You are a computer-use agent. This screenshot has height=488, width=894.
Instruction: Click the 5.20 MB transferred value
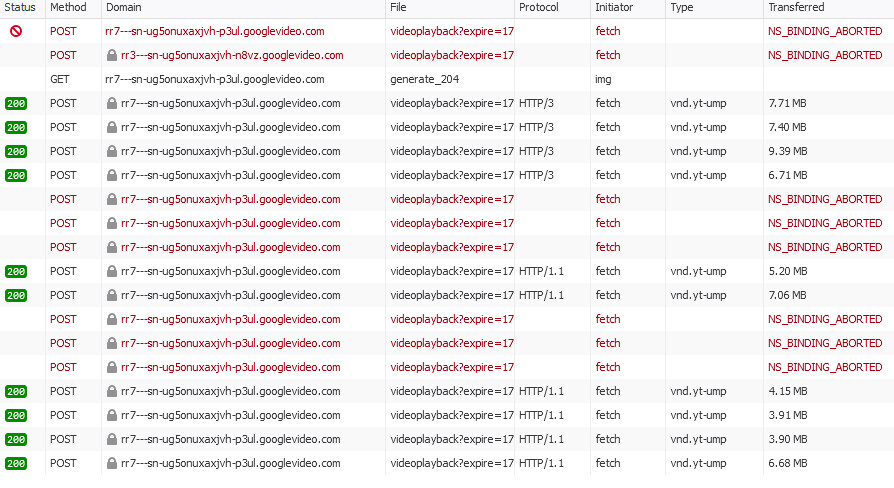[x=787, y=271]
